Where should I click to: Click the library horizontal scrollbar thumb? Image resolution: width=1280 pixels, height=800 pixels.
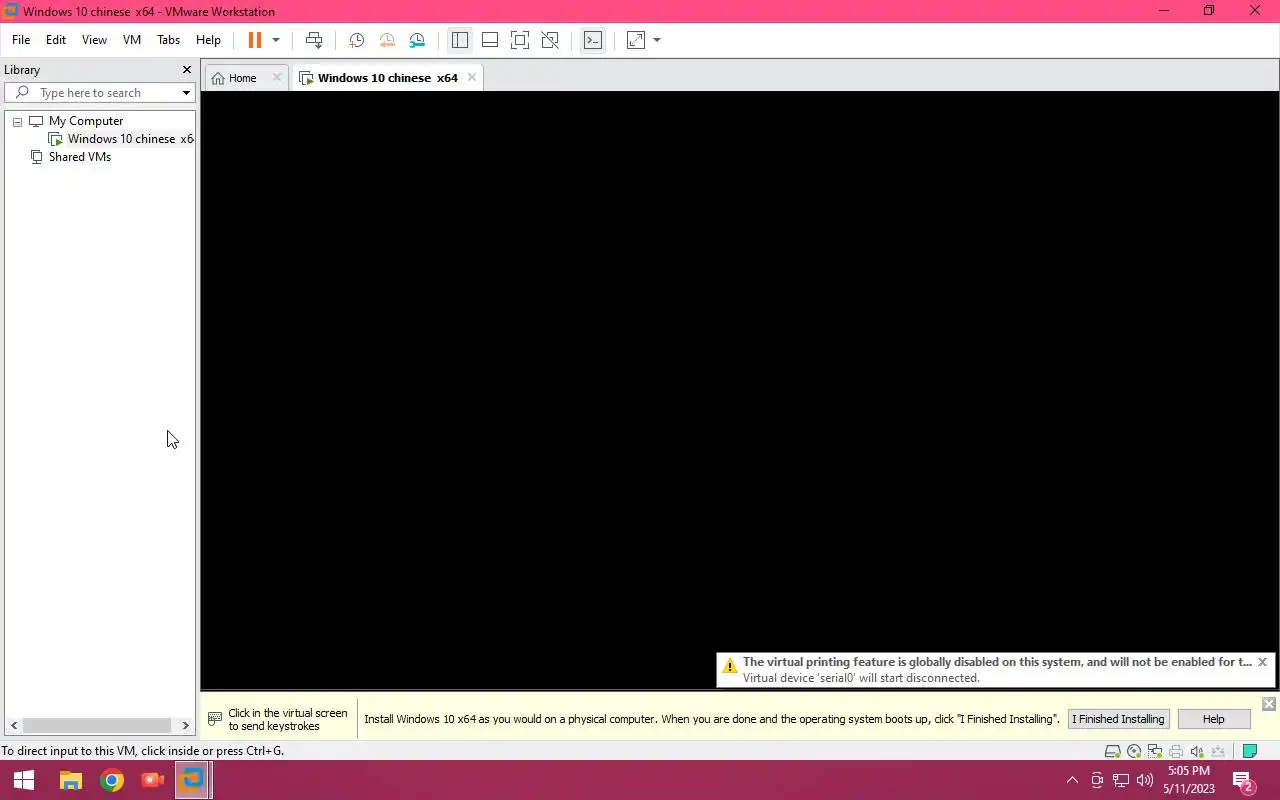point(97,726)
